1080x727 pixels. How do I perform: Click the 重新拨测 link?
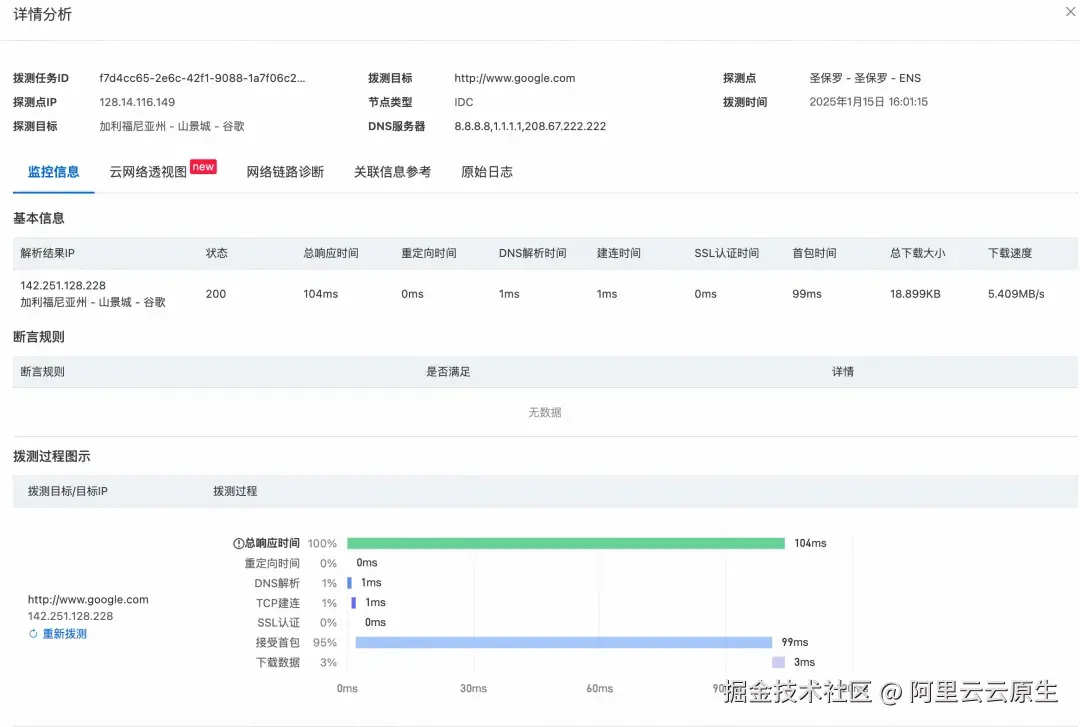pos(65,633)
